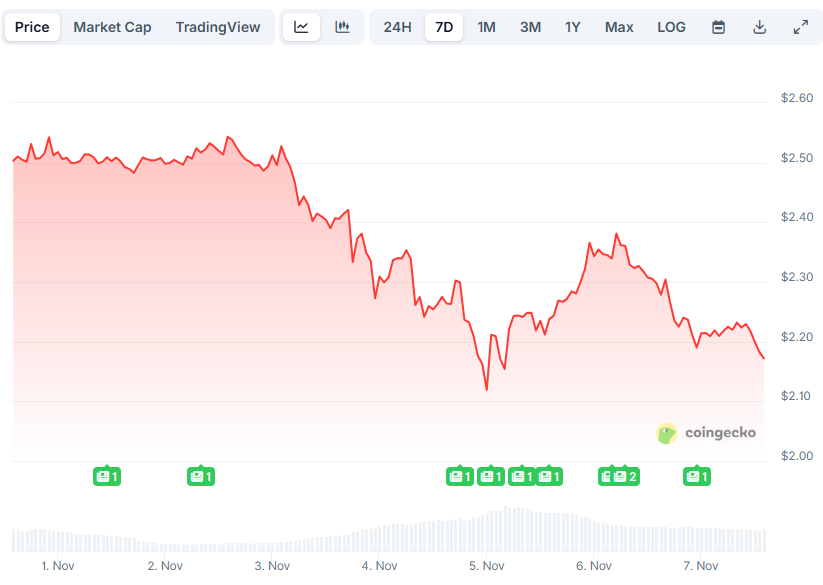Open the TradingView tab
This screenshot has height=585, width=823.
(218, 27)
